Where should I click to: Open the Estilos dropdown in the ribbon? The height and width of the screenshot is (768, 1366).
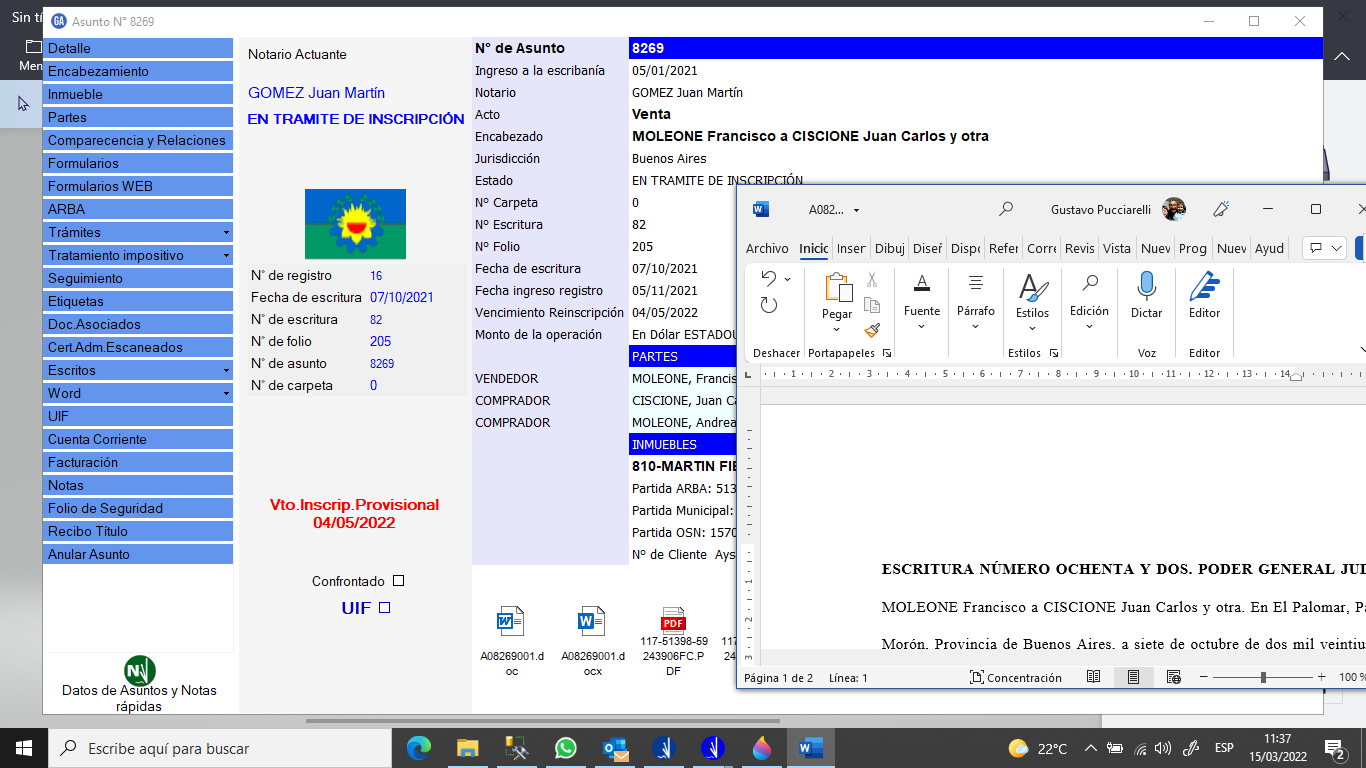[x=1032, y=328]
